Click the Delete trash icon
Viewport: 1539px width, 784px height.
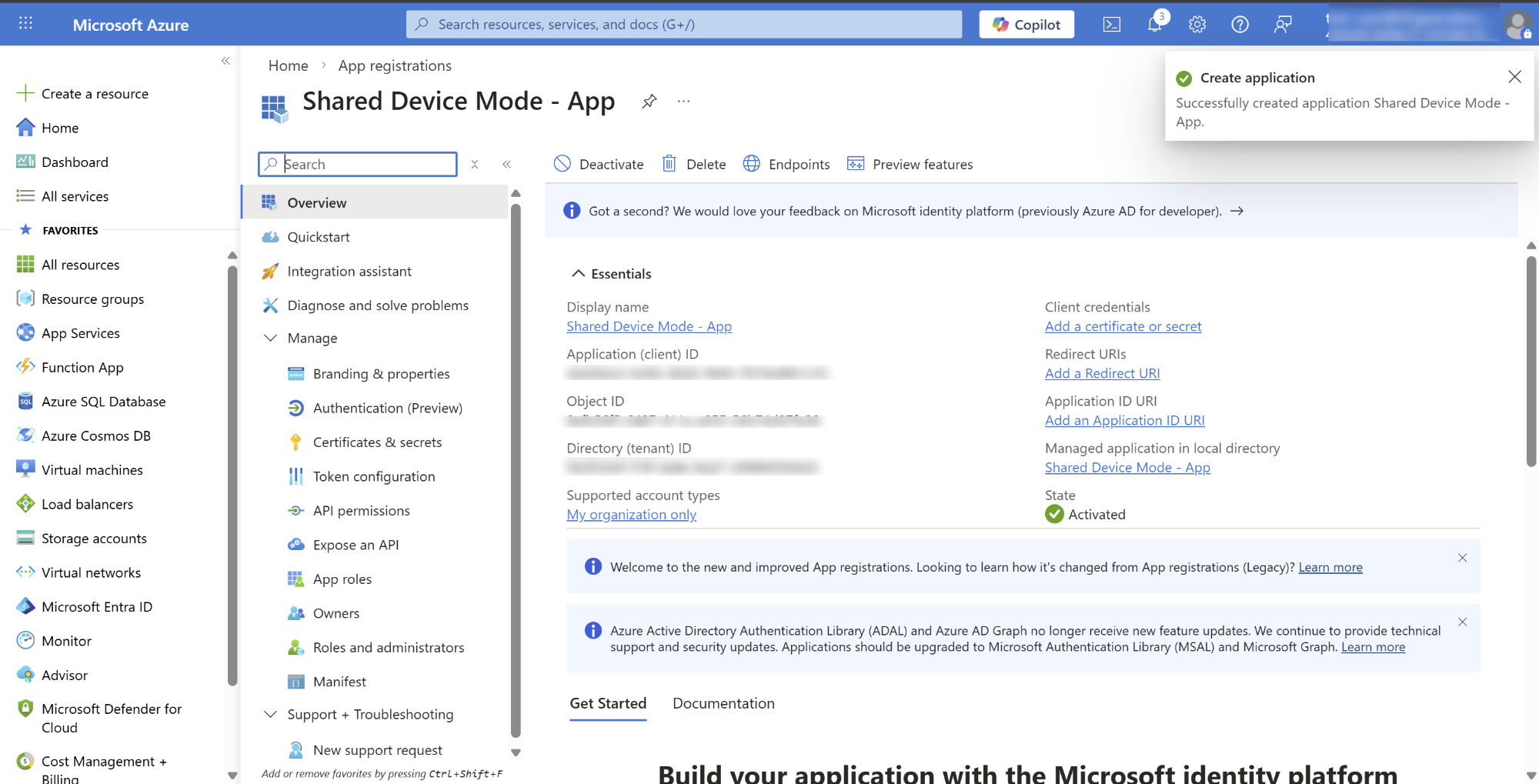pos(669,164)
